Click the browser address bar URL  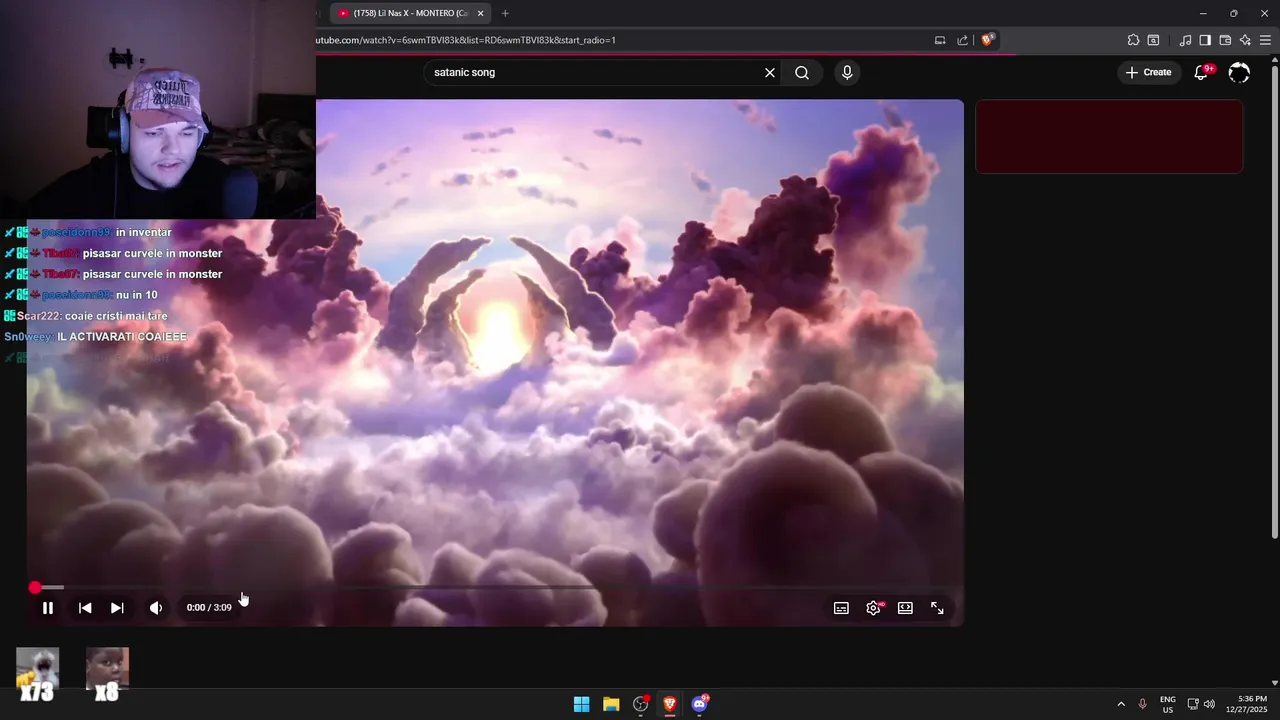click(x=466, y=40)
